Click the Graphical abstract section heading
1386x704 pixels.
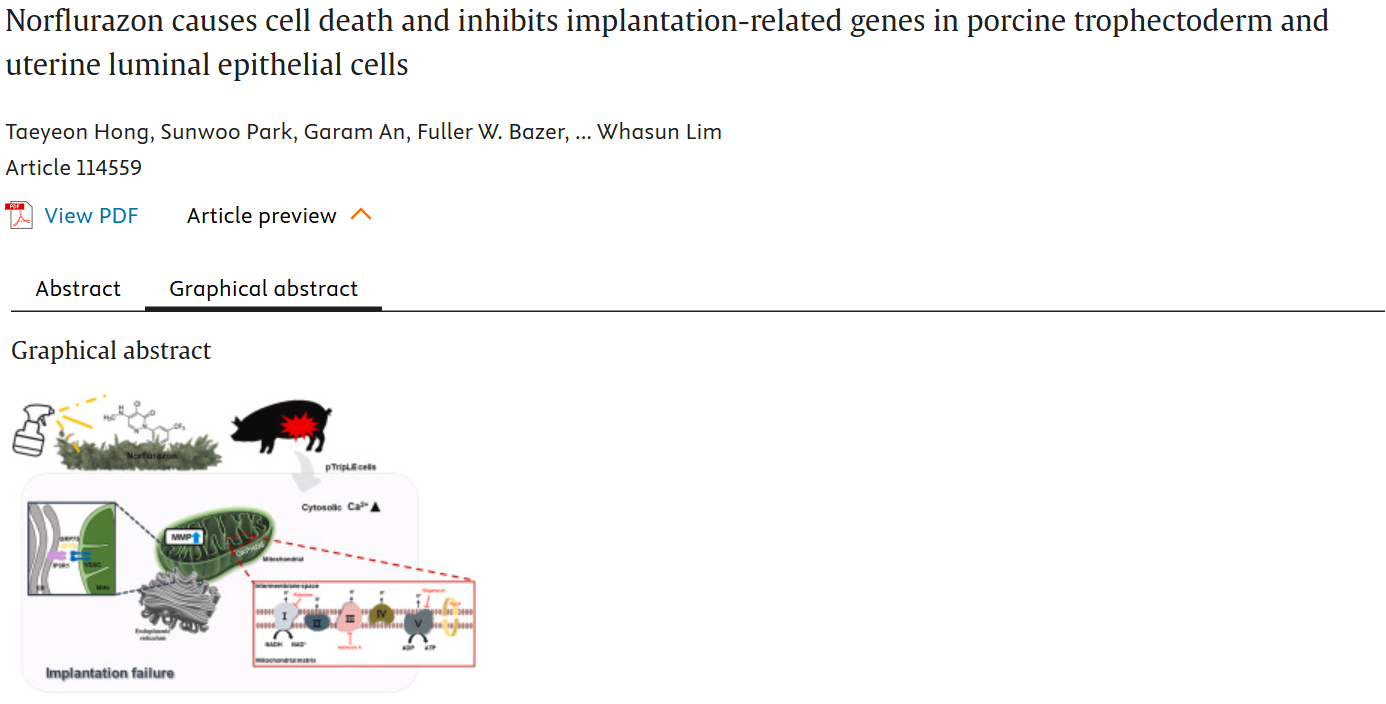(x=111, y=351)
